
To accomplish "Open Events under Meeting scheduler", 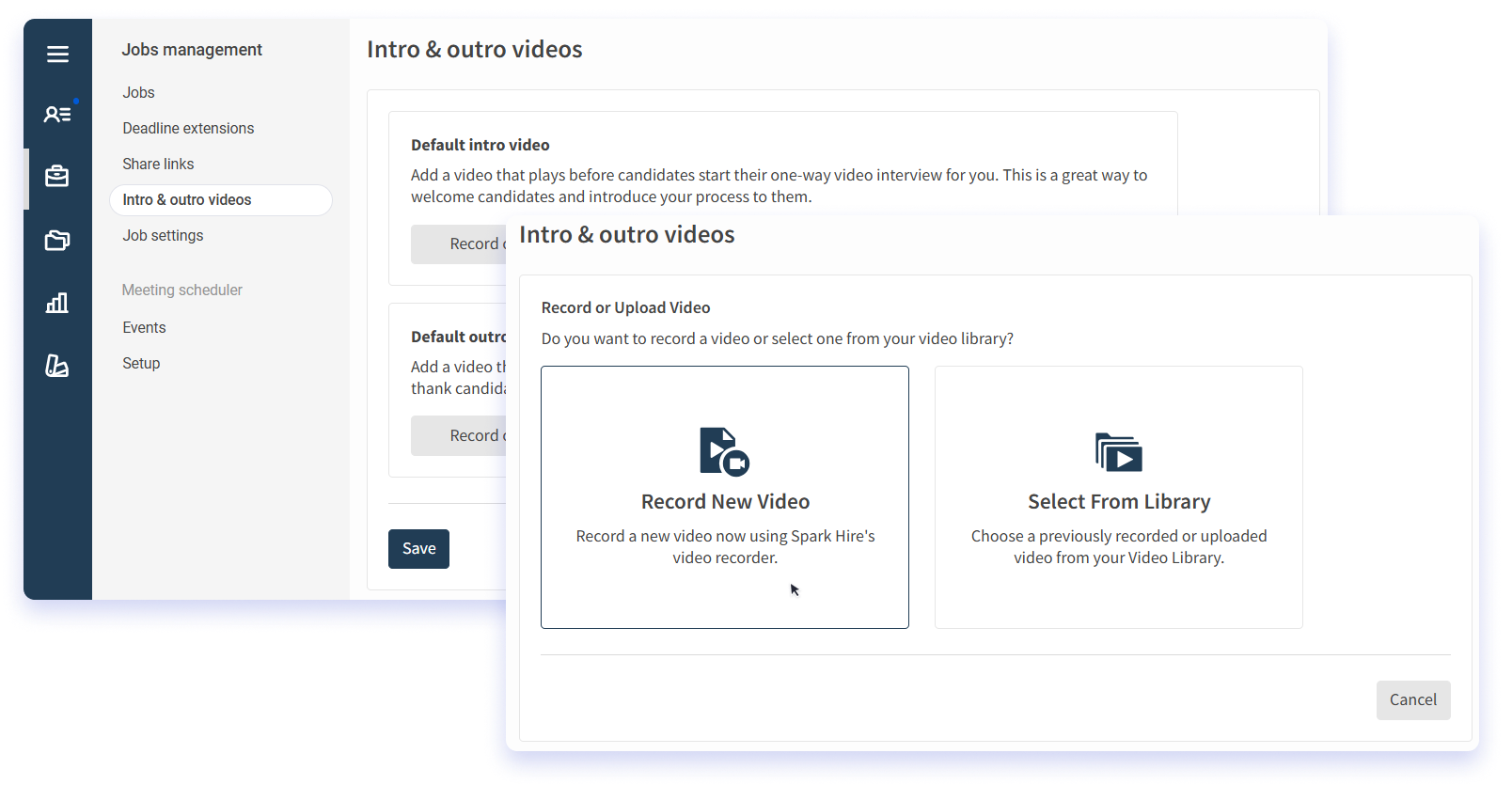I will (x=144, y=328).
